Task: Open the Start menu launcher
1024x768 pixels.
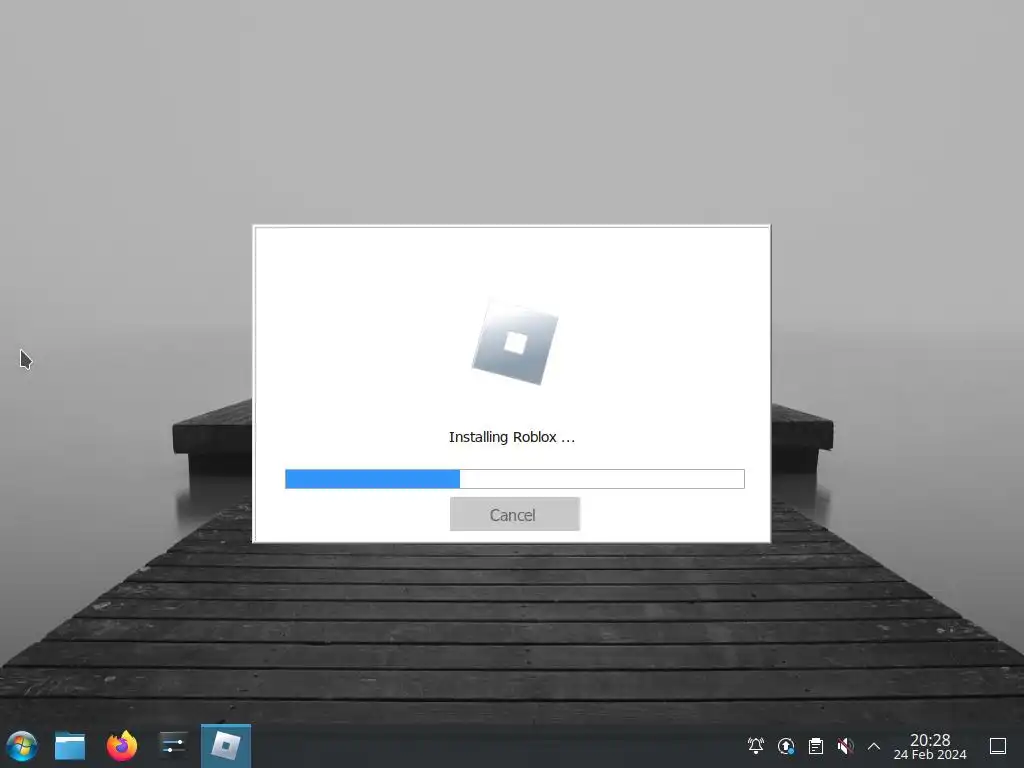Action: 22,746
